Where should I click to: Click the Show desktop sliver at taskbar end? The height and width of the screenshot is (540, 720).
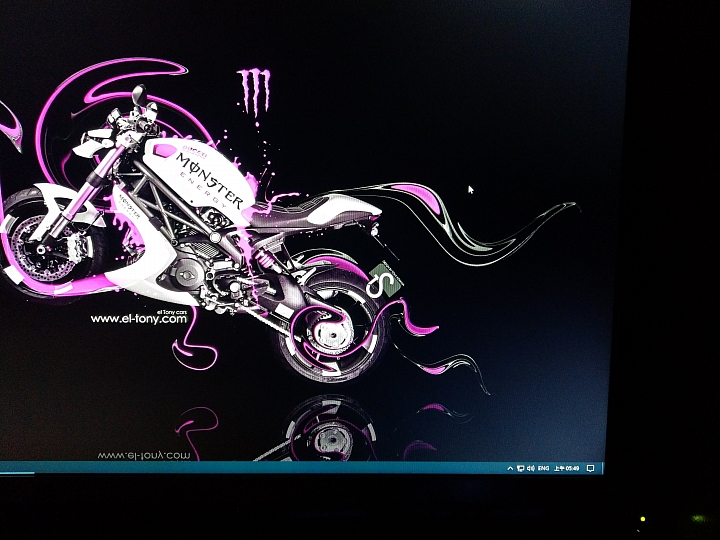602,468
